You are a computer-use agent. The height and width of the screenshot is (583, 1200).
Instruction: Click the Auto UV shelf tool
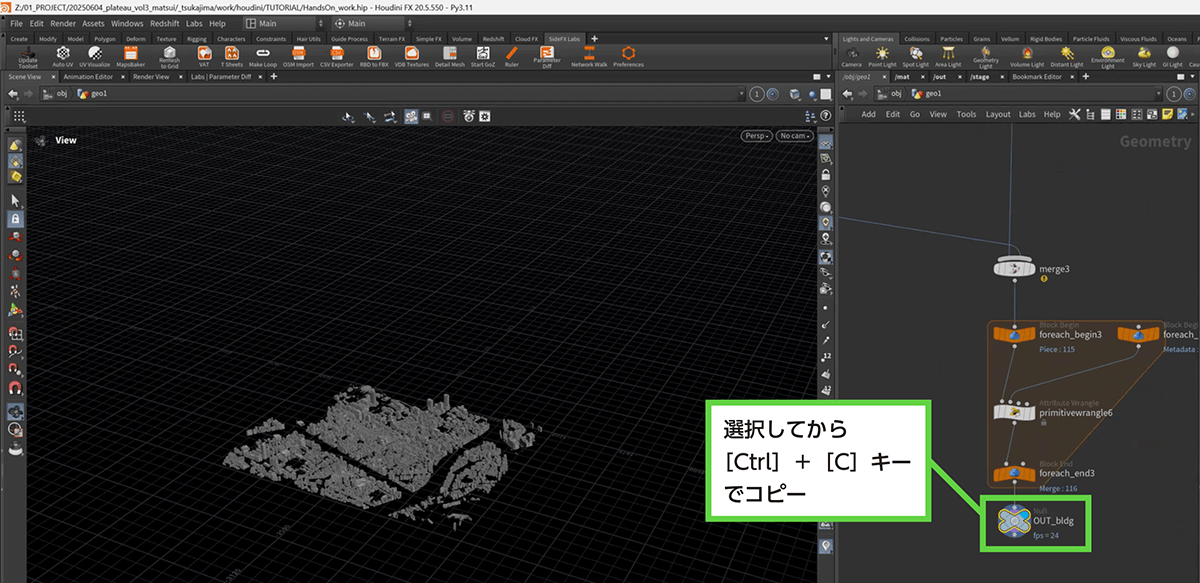tap(63, 55)
